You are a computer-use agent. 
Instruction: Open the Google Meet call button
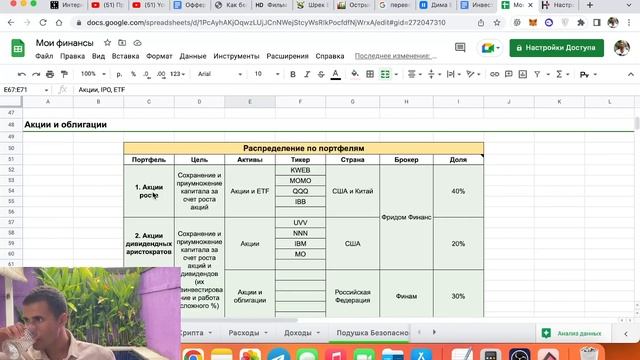point(490,48)
